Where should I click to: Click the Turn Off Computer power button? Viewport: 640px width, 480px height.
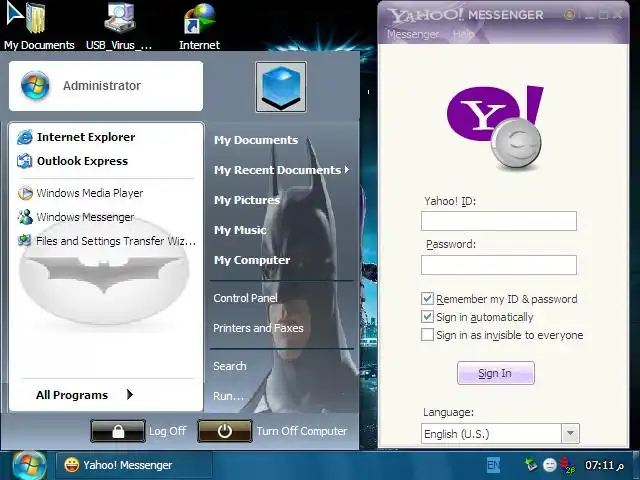pos(225,431)
